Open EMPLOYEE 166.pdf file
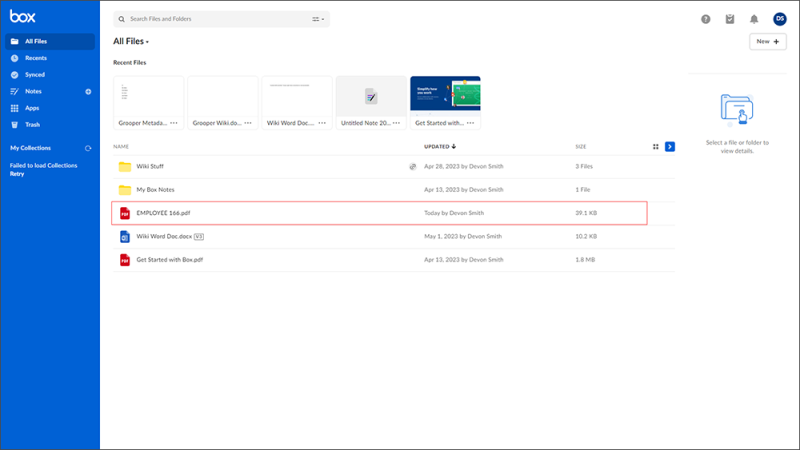 pos(163,213)
